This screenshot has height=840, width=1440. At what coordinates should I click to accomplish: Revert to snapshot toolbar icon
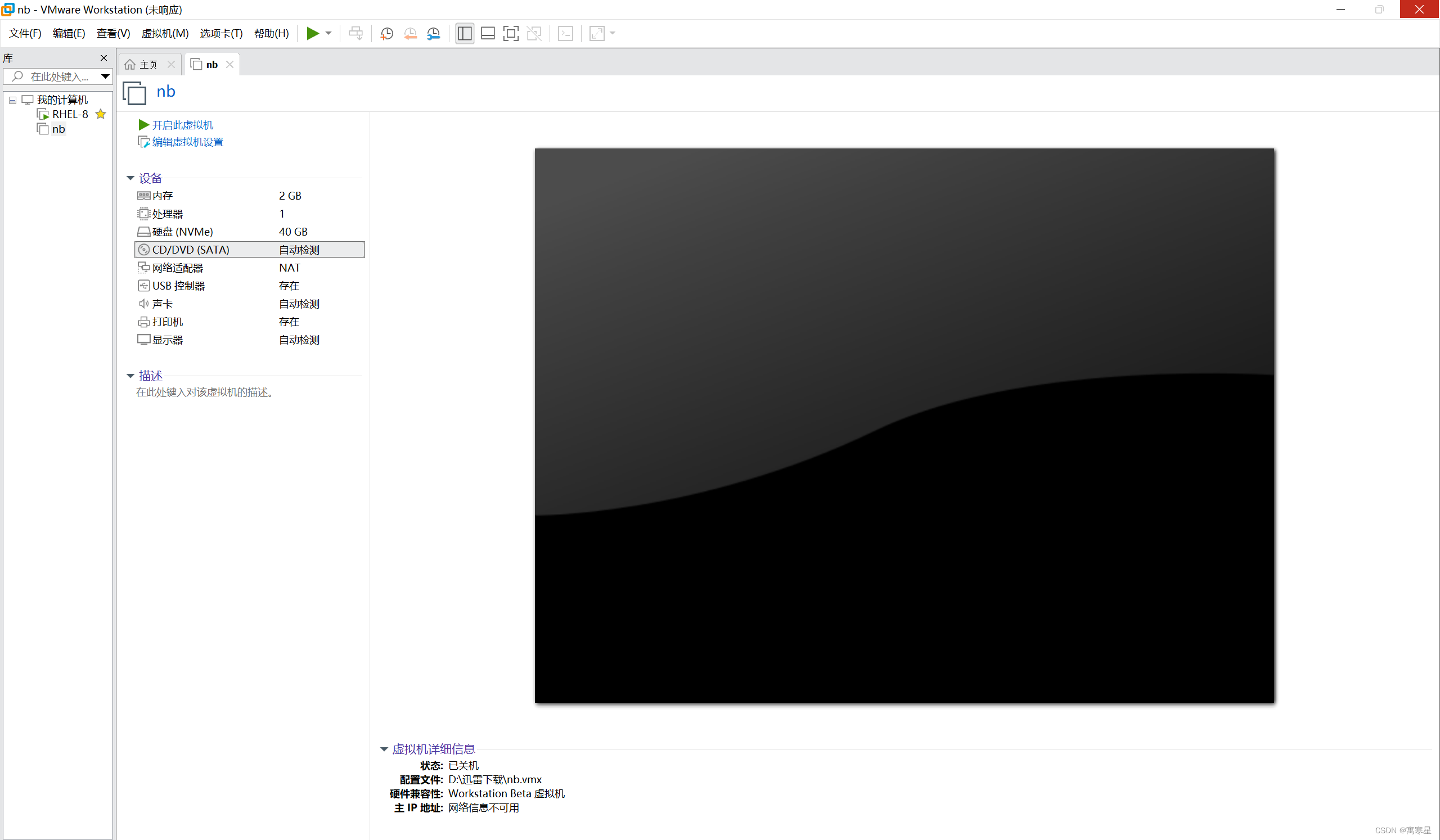coord(410,33)
